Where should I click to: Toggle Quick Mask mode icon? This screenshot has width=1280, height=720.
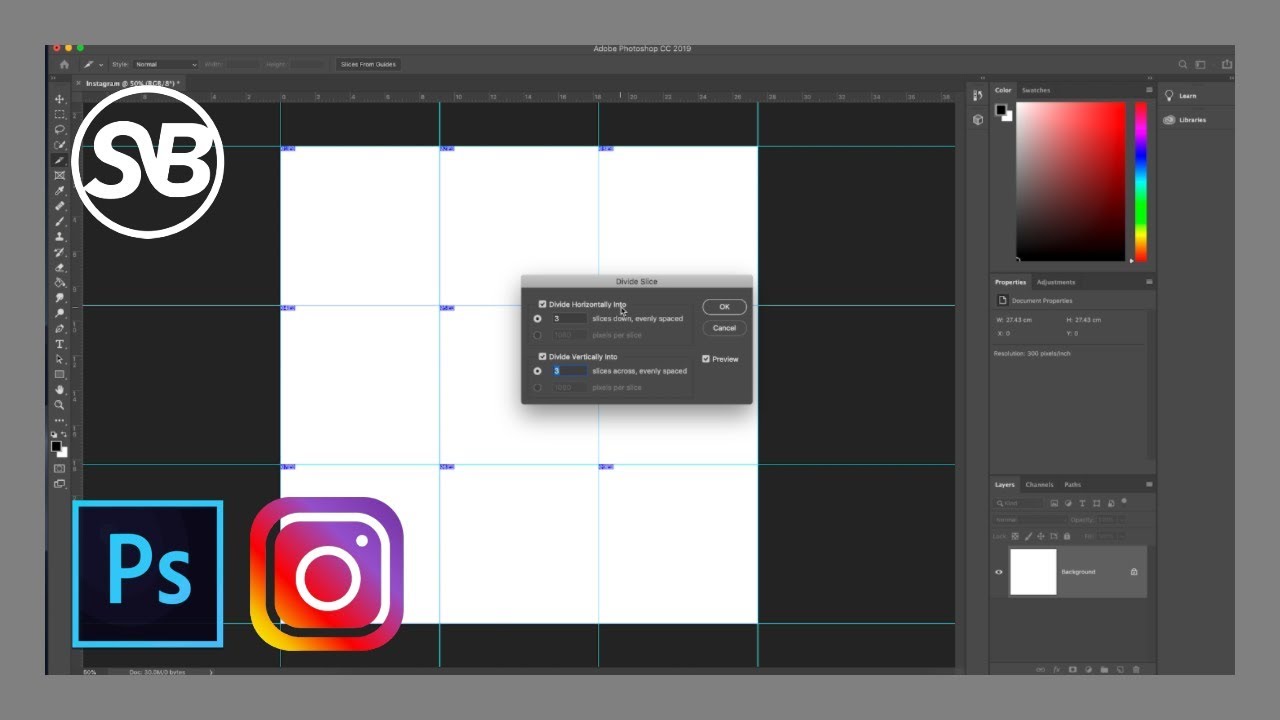(60, 468)
